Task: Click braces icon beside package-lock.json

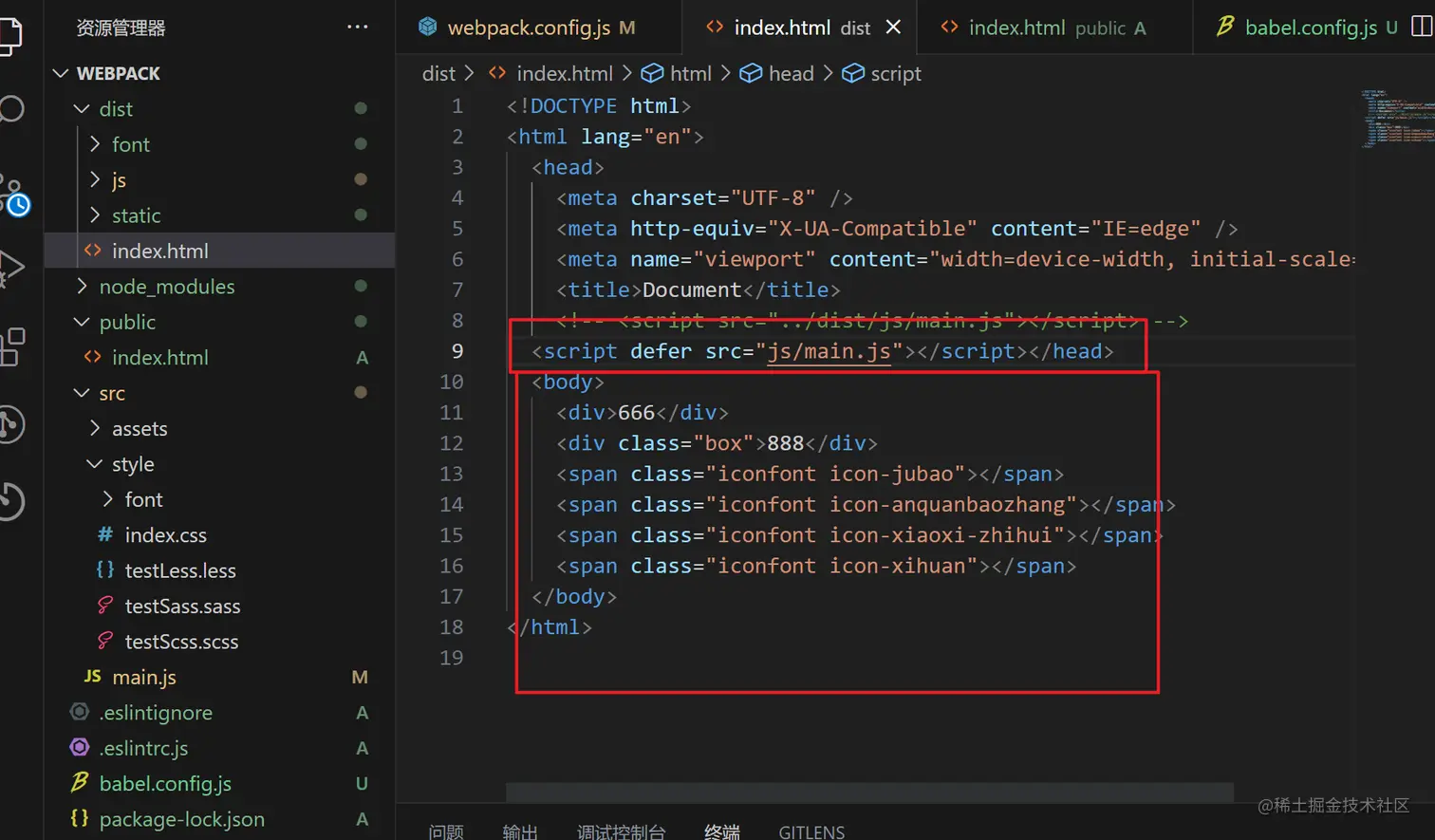Action: pos(80,818)
